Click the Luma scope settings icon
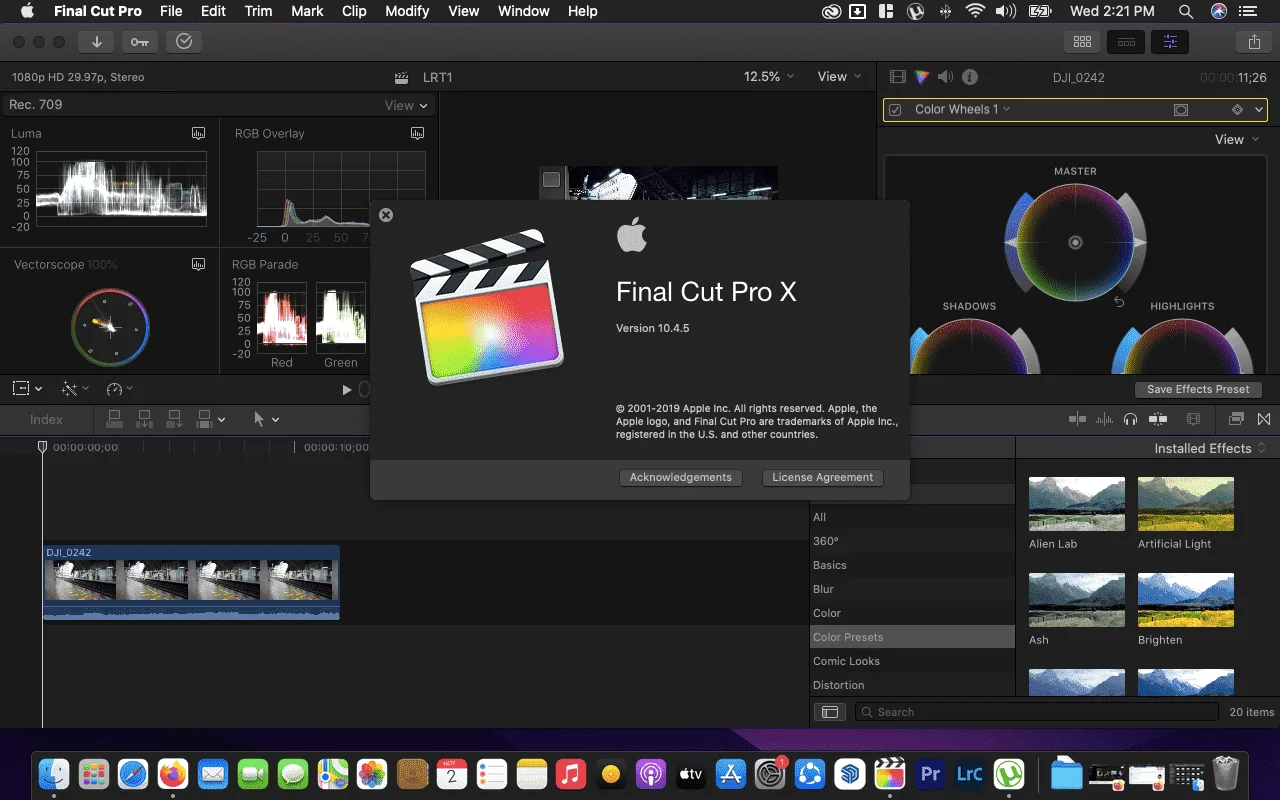This screenshot has height=800, width=1280. (199, 133)
